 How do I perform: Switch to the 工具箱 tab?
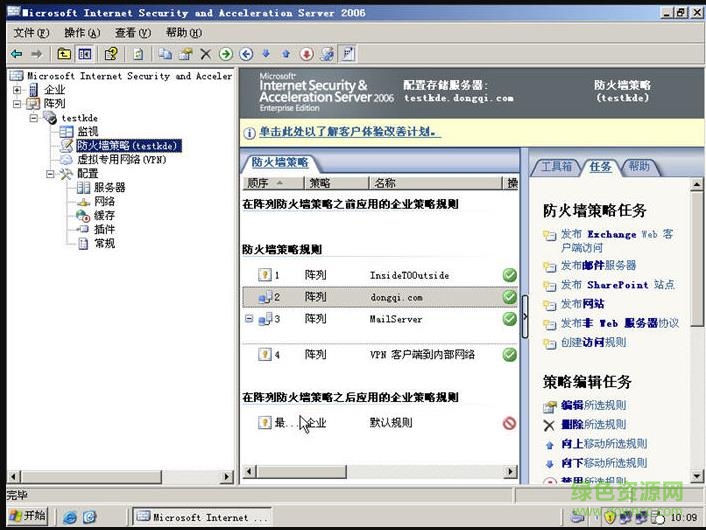tap(555, 166)
